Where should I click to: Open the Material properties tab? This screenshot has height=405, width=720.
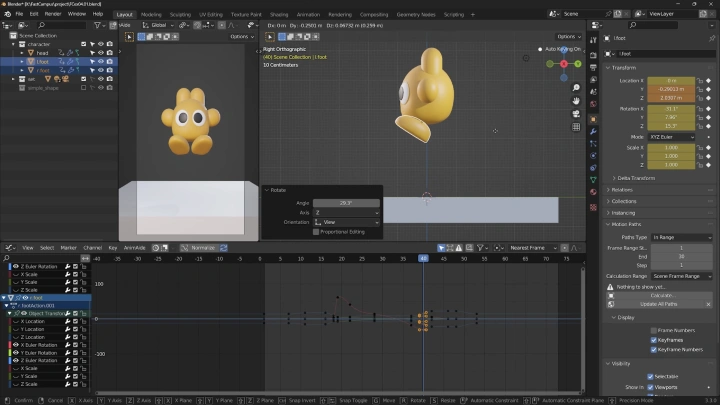tap(593, 192)
